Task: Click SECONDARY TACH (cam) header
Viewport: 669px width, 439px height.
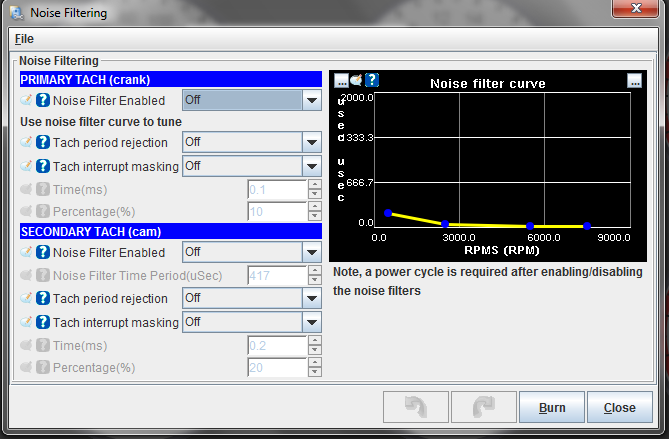Action: click(x=171, y=232)
